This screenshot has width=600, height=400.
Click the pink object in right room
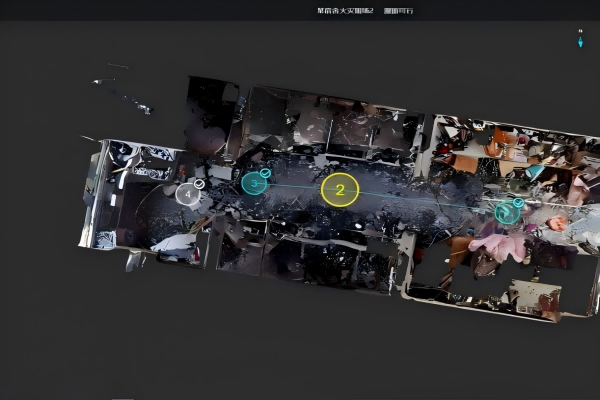point(500,245)
